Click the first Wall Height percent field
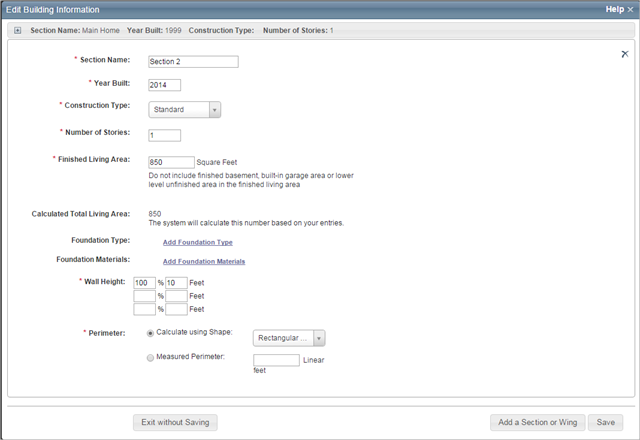 click(144, 283)
